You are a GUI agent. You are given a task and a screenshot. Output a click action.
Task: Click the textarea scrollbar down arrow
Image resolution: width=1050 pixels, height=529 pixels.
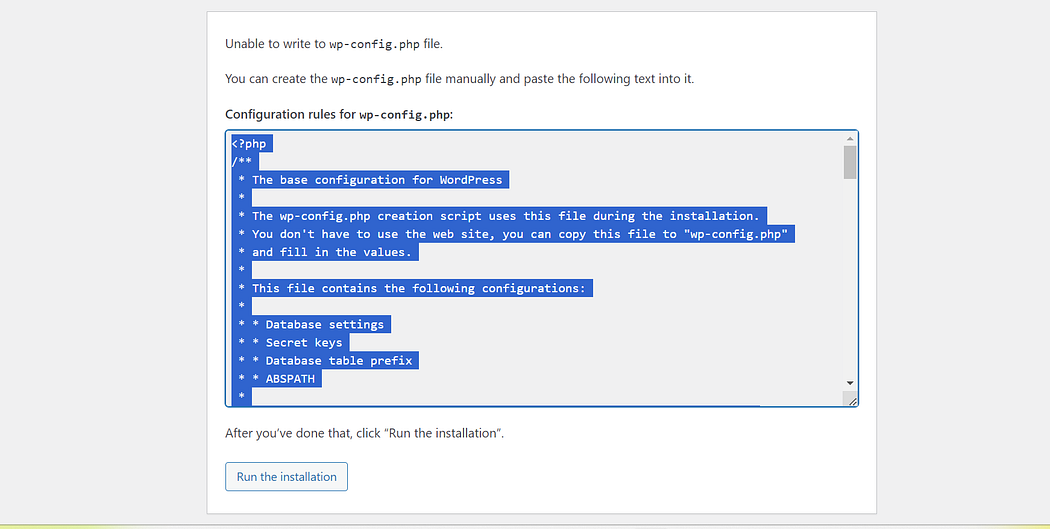pyautogui.click(x=850, y=383)
